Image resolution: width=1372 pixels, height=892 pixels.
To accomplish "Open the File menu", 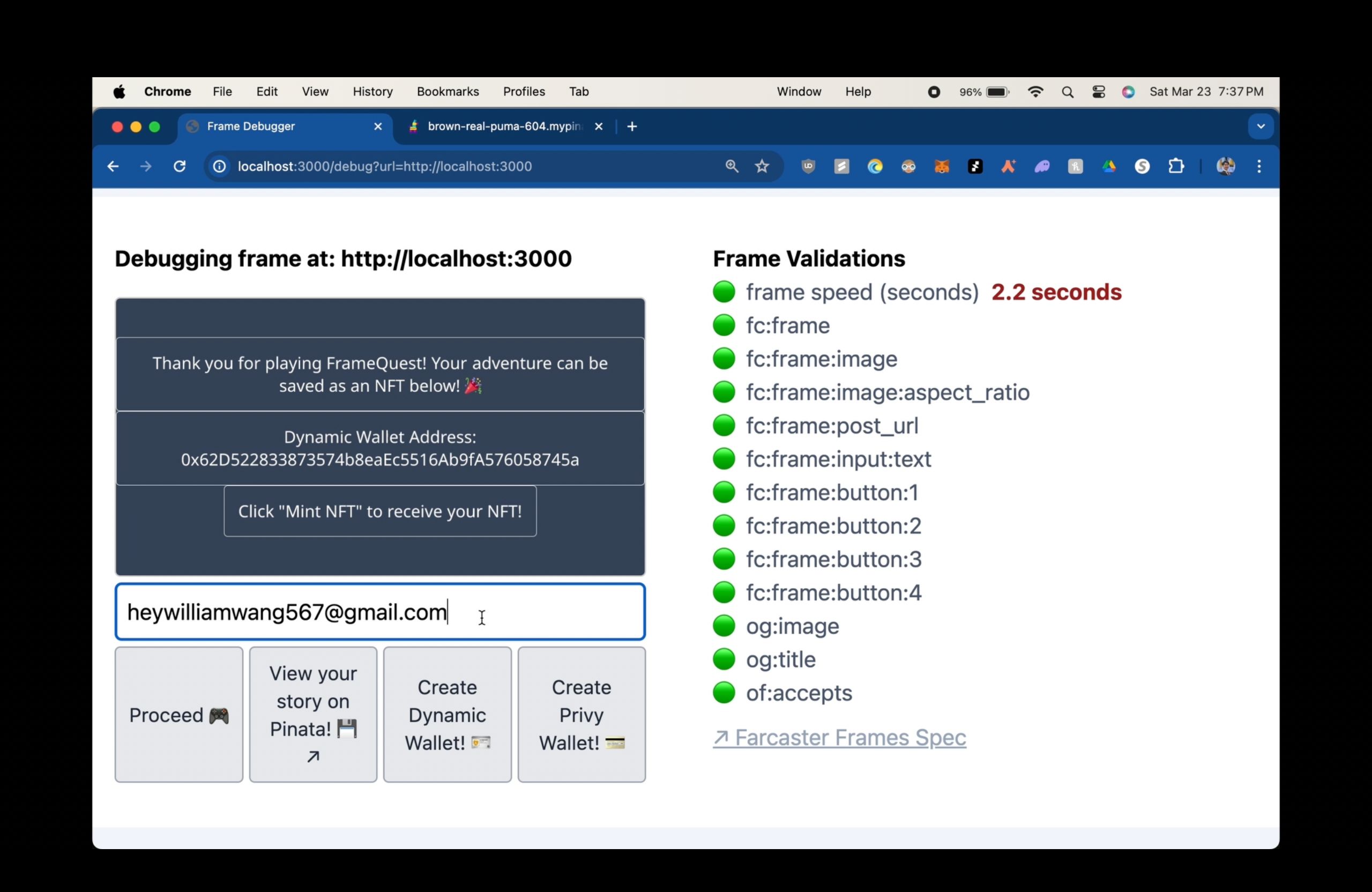I will (222, 92).
